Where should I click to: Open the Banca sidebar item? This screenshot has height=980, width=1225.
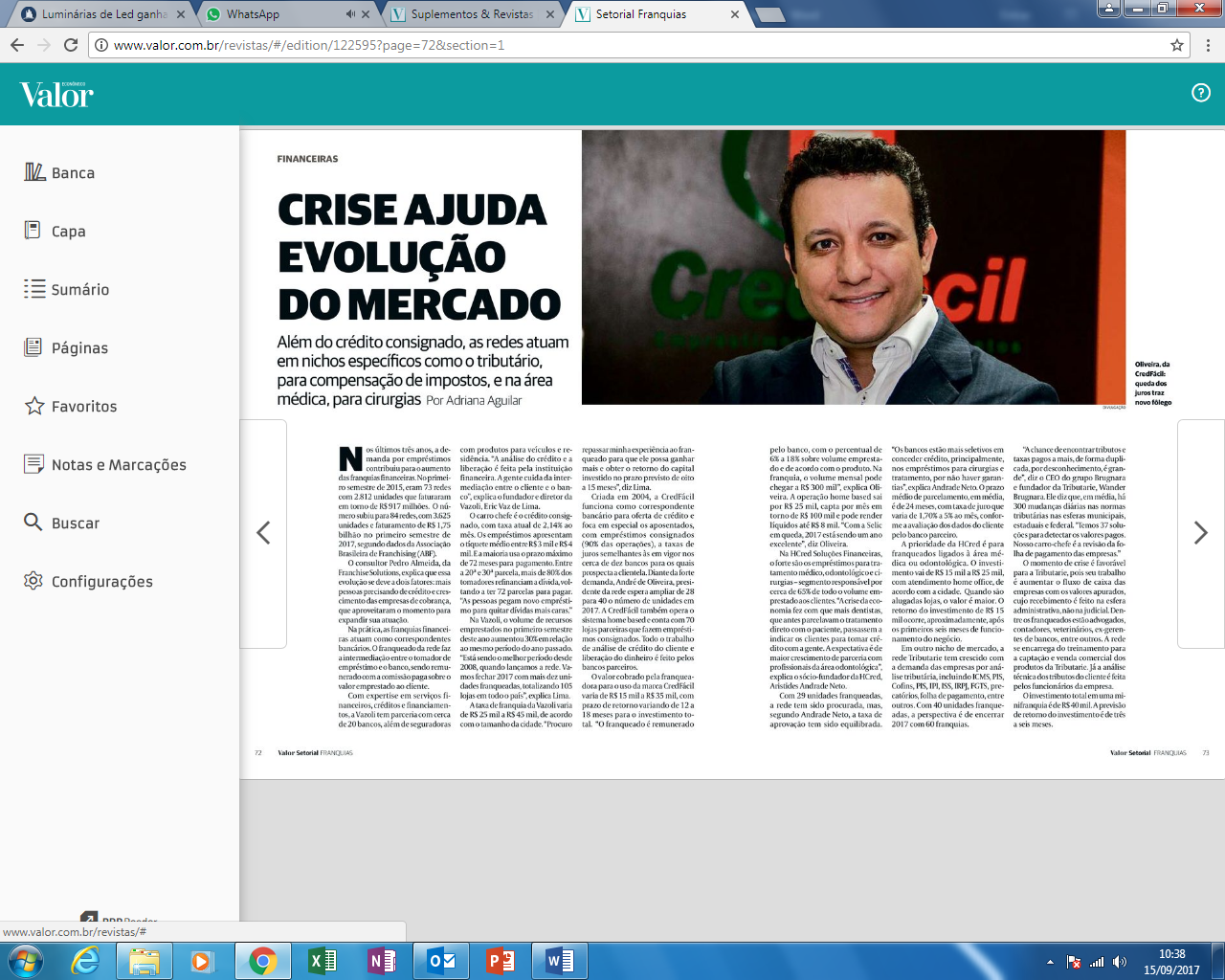click(59, 172)
